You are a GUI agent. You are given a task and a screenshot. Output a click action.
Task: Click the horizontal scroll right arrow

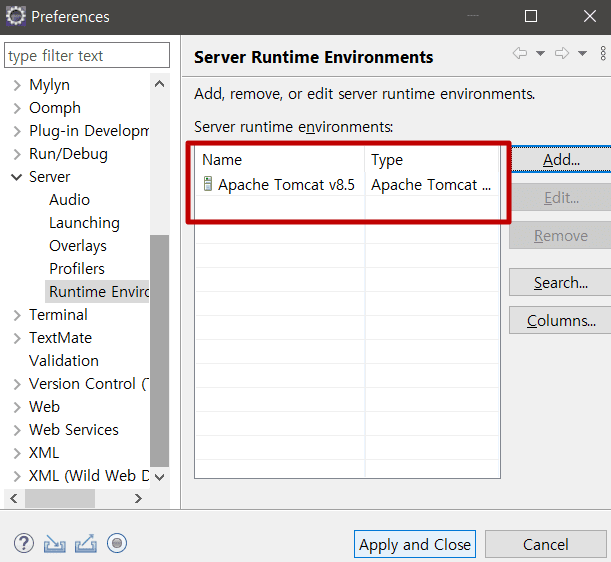[x=138, y=498]
